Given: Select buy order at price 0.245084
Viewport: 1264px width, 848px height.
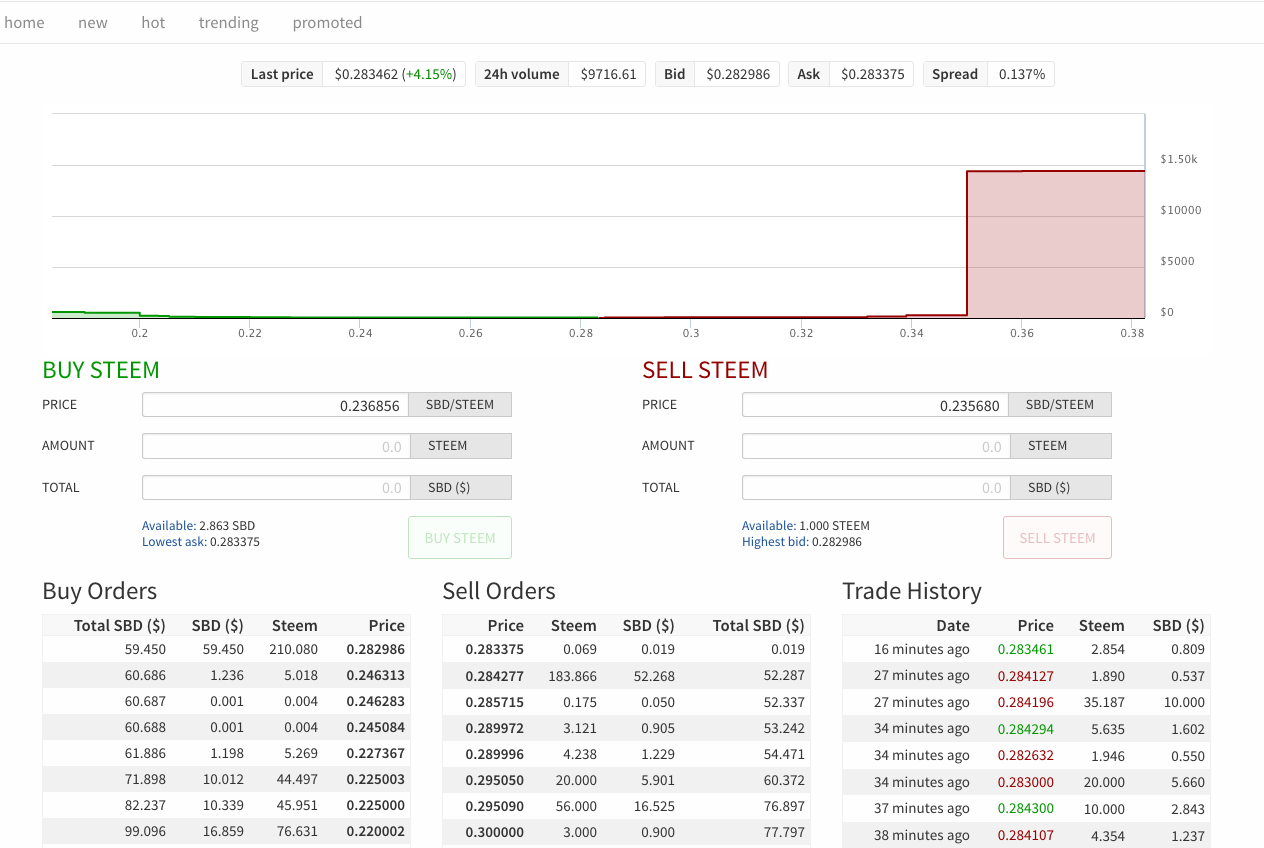Looking at the screenshot, I should 226,727.
